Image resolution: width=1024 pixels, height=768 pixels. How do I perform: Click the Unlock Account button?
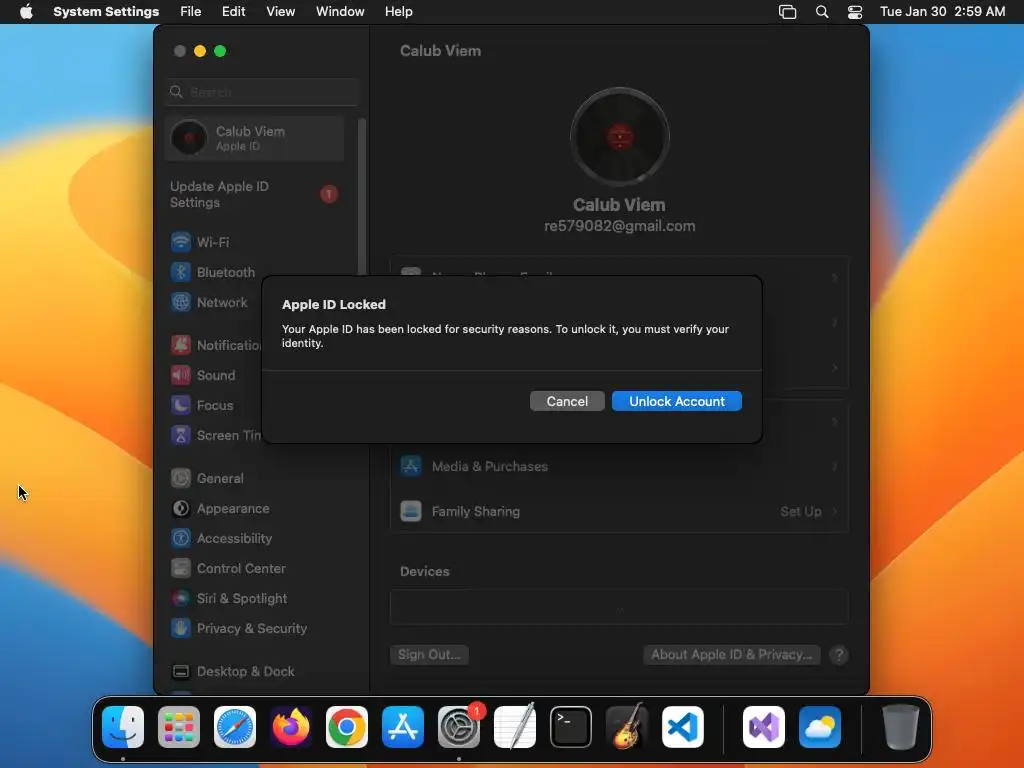click(677, 401)
